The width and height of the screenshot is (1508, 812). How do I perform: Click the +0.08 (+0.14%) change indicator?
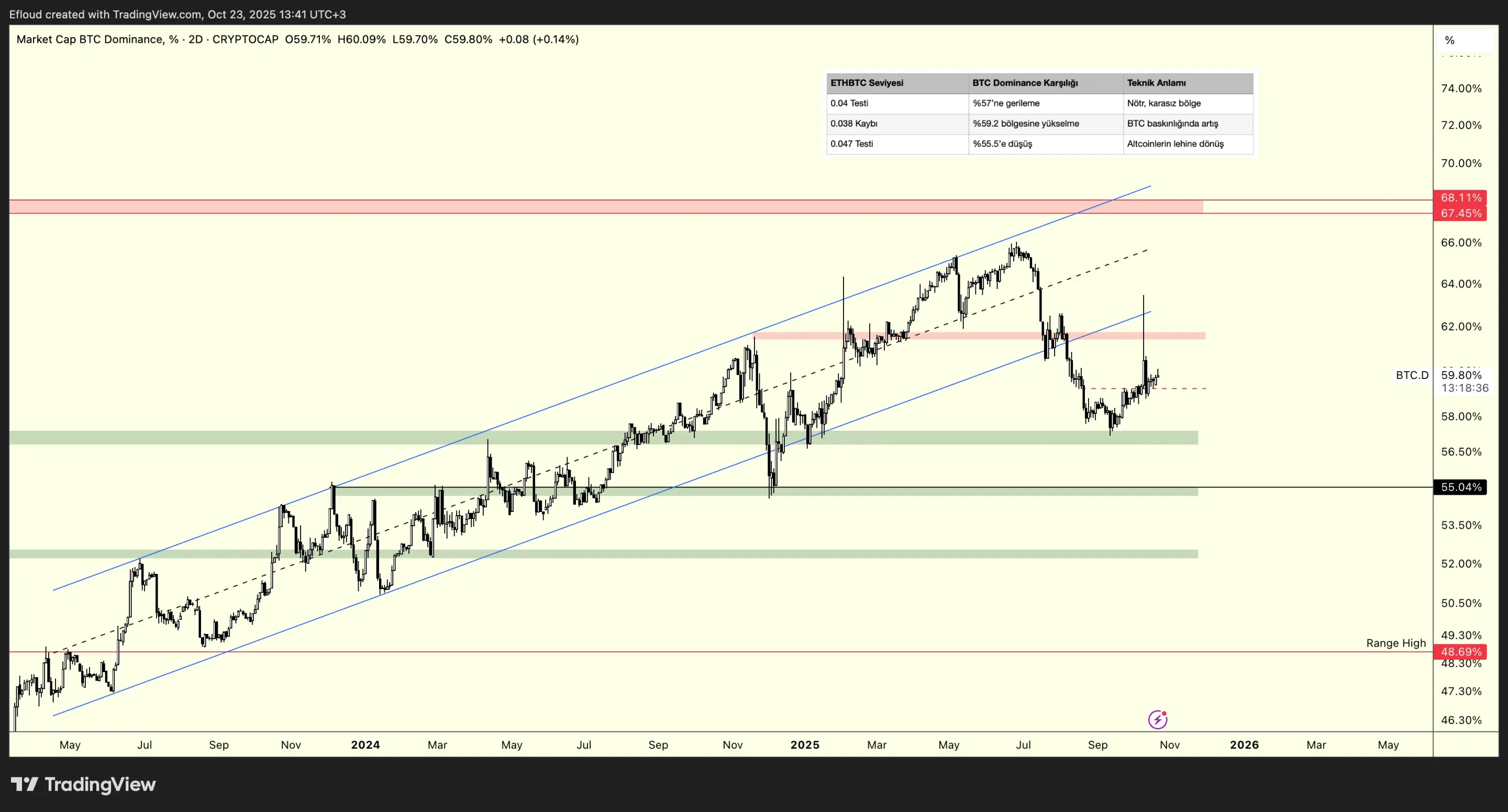[x=539, y=39]
